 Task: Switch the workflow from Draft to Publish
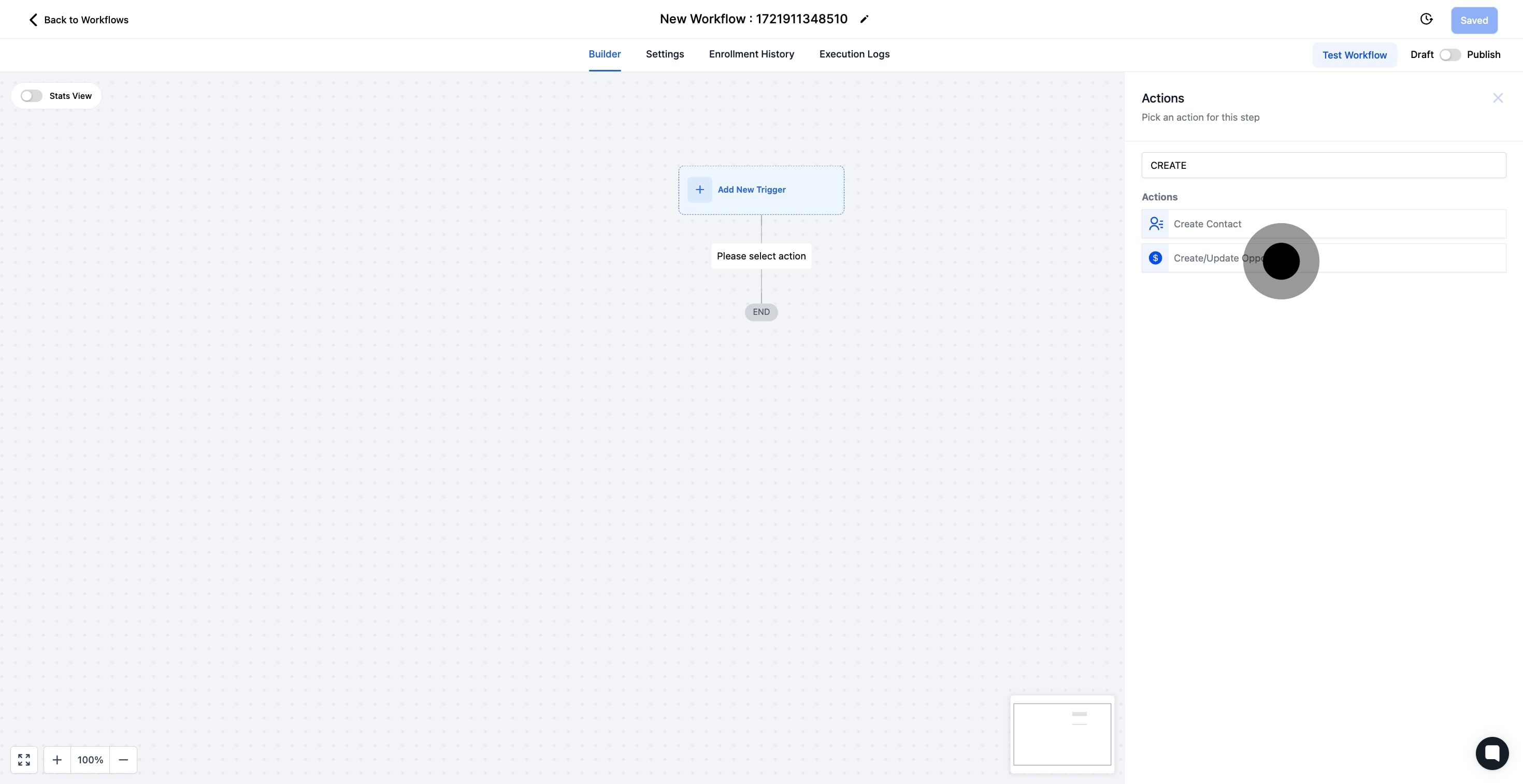[1450, 54]
